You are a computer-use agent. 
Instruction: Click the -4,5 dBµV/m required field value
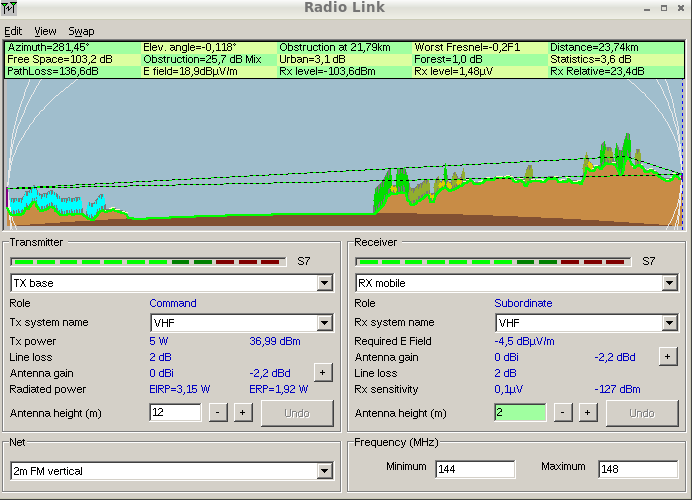(x=524, y=341)
